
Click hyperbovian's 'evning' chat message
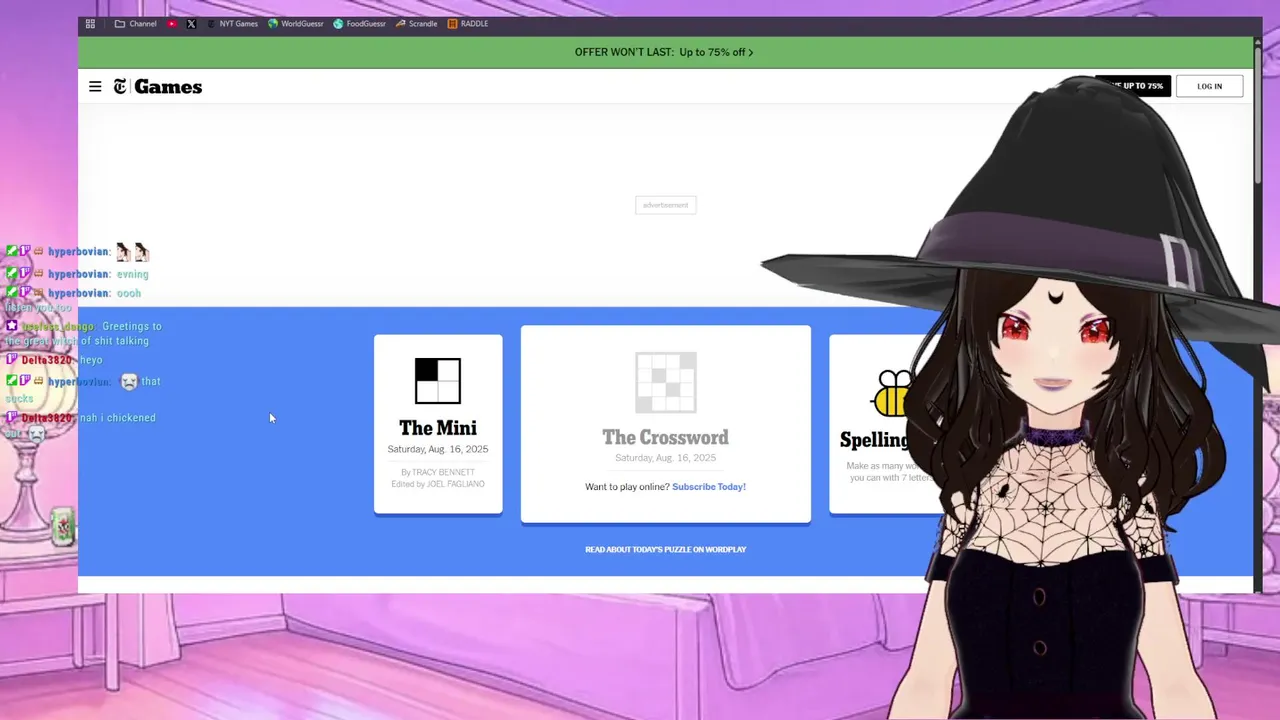(x=132, y=274)
